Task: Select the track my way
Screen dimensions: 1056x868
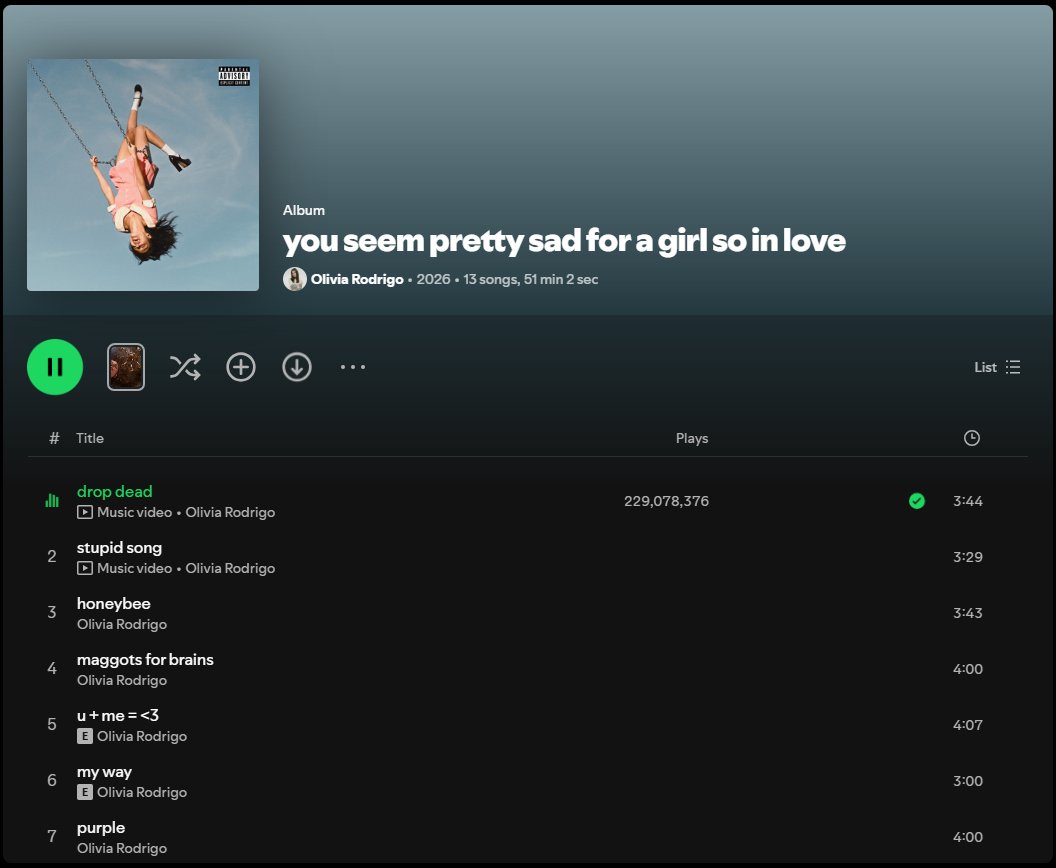Action: (x=104, y=772)
